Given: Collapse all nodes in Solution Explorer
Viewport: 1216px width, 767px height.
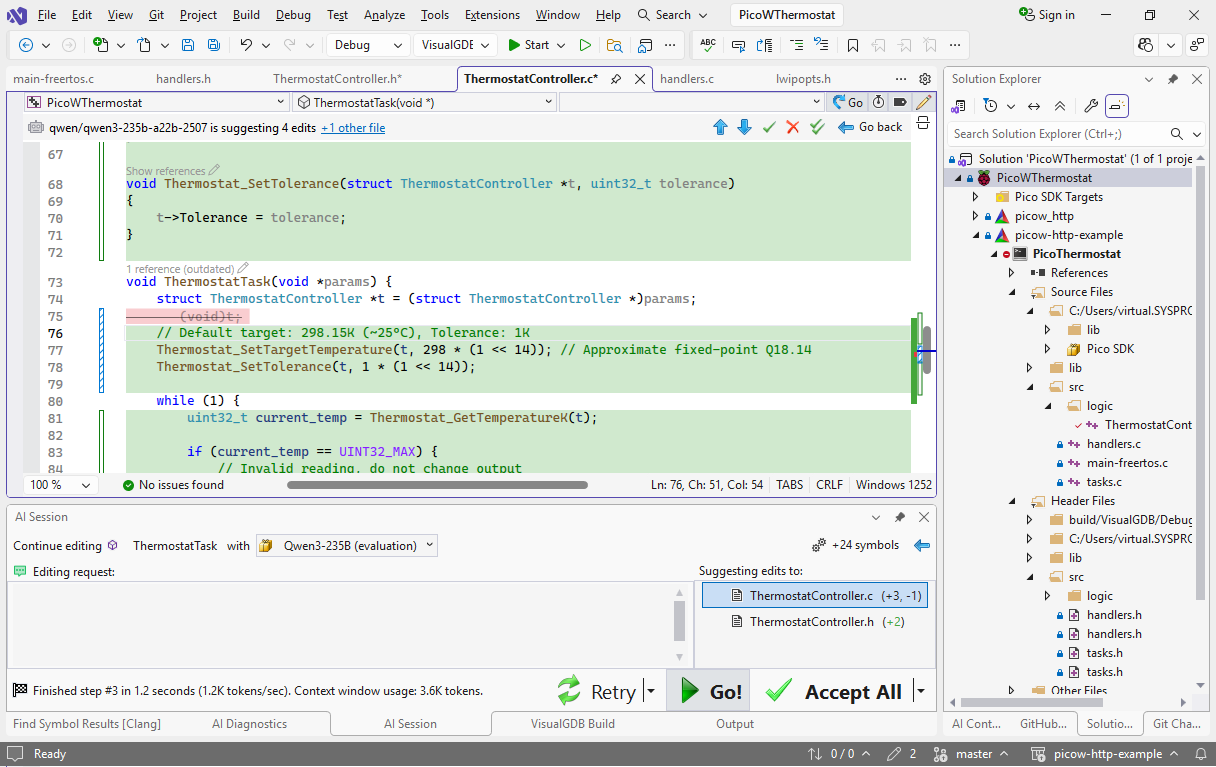Looking at the screenshot, I should pos(1060,106).
